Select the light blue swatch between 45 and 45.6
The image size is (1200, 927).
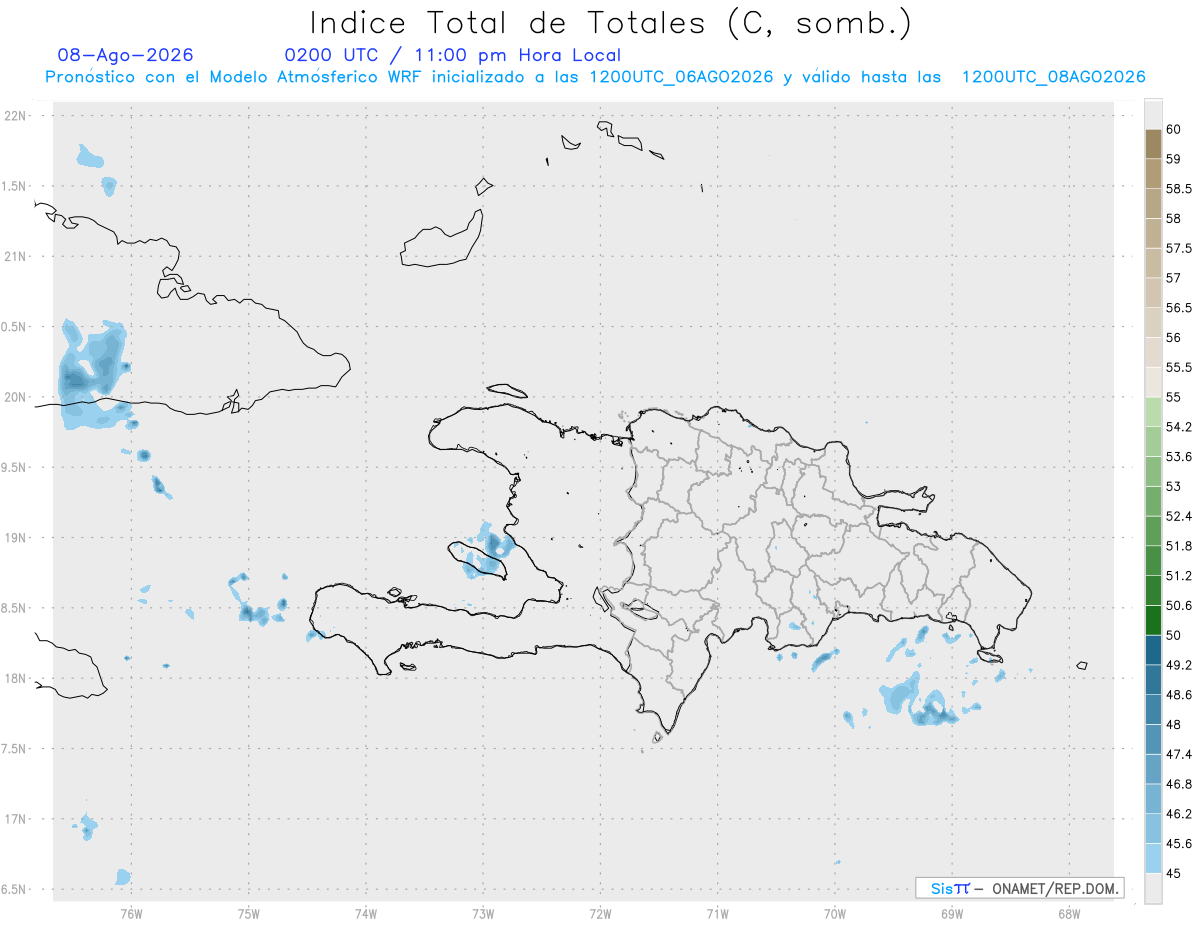tap(1153, 859)
